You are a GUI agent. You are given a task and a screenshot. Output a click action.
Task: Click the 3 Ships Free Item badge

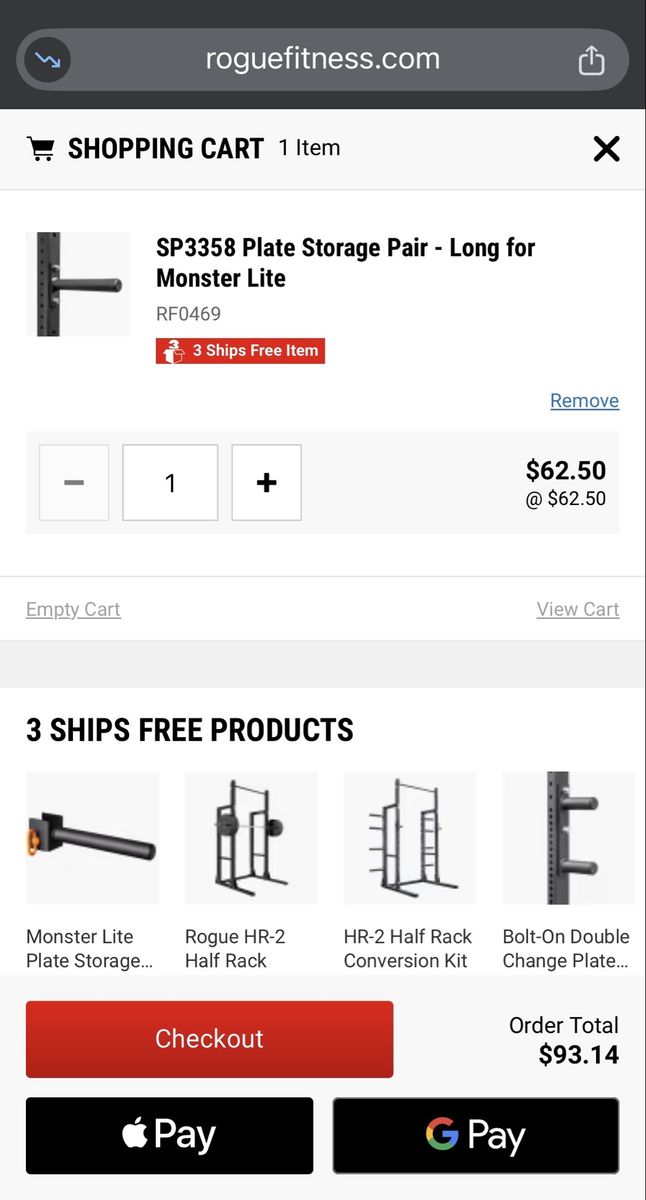tap(240, 351)
